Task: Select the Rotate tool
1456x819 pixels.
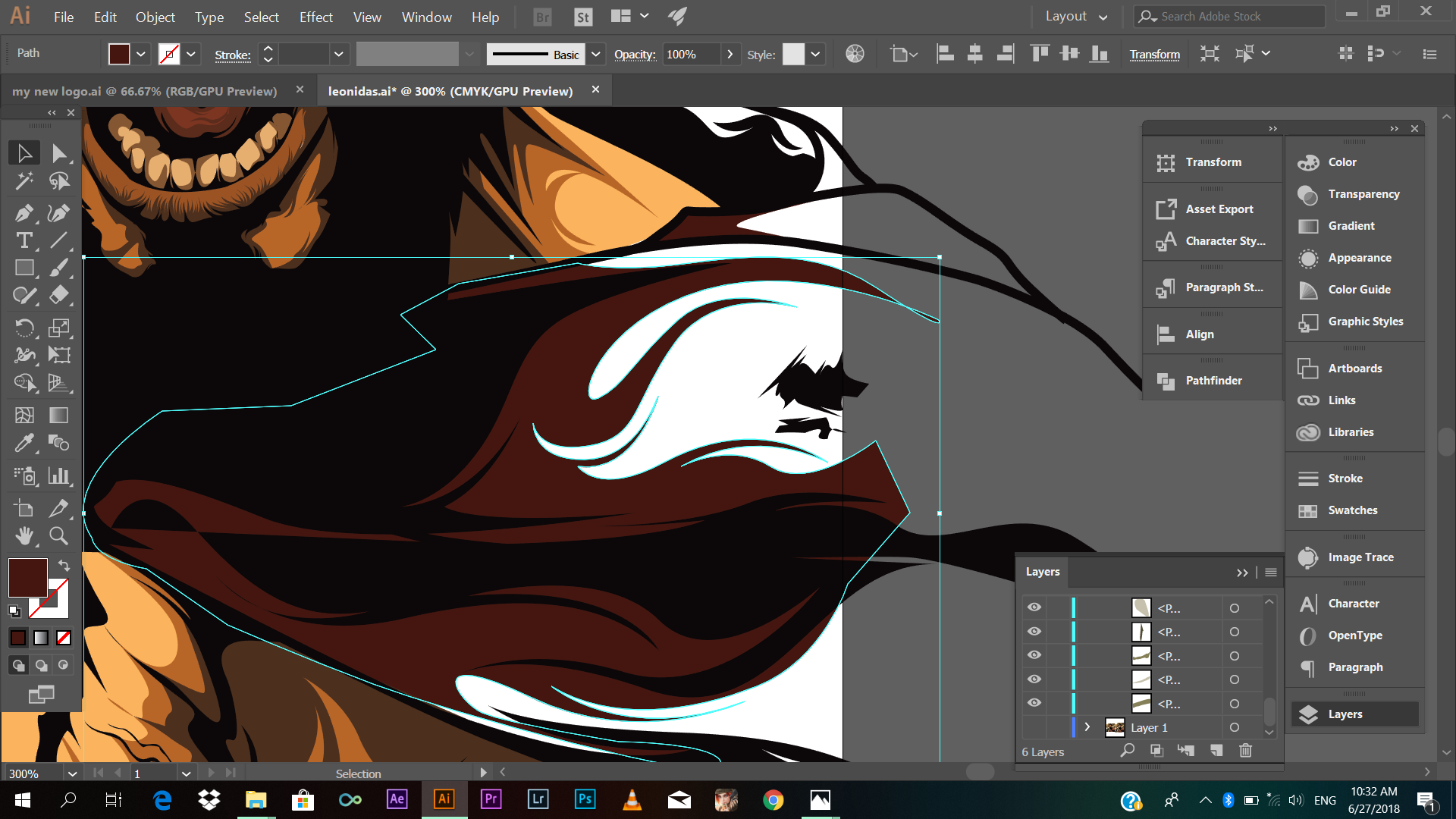Action: (24, 328)
